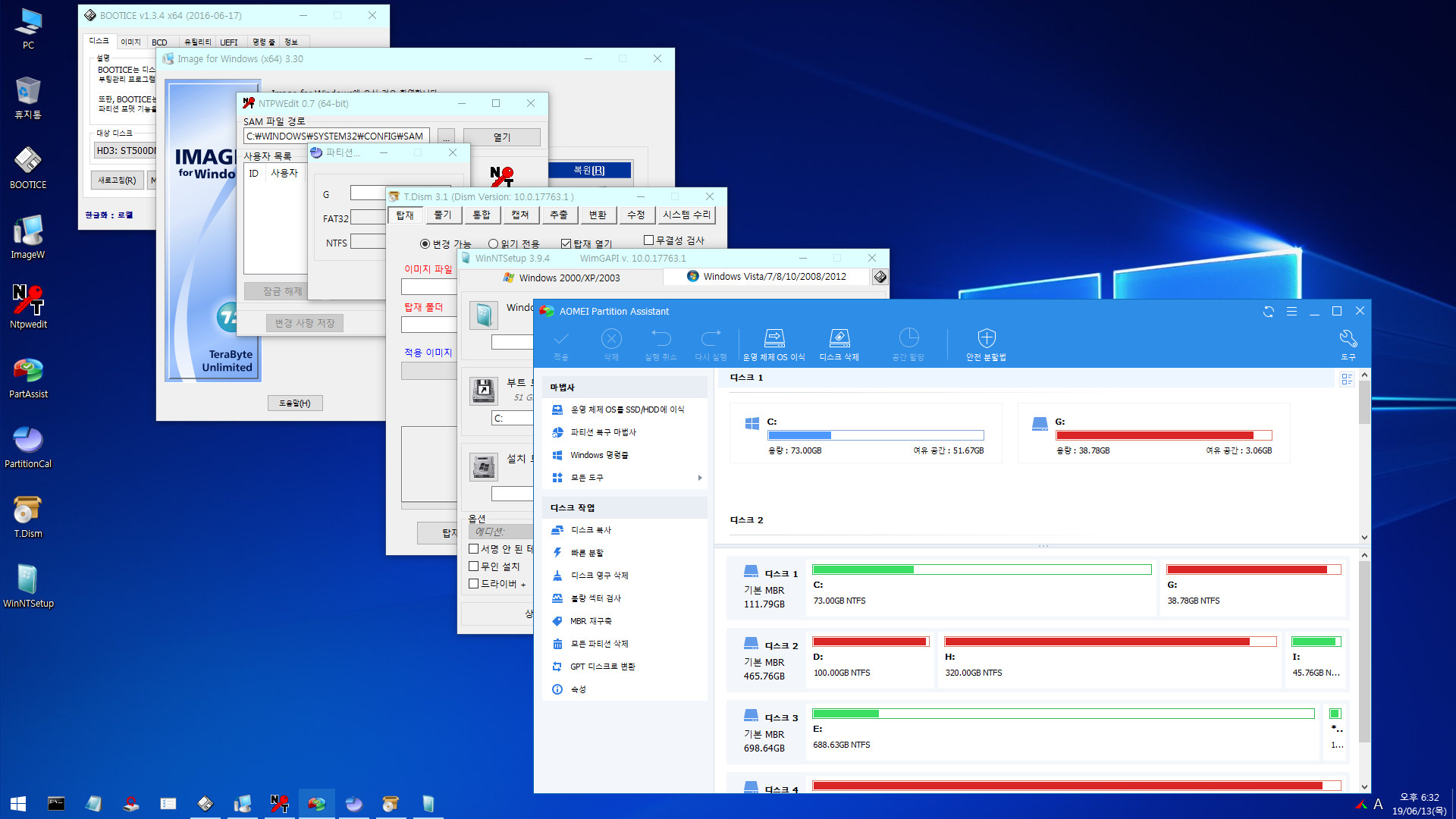This screenshot has height=819, width=1456.
Task: Open WinNTSetup desktop shortcut
Action: (28, 587)
